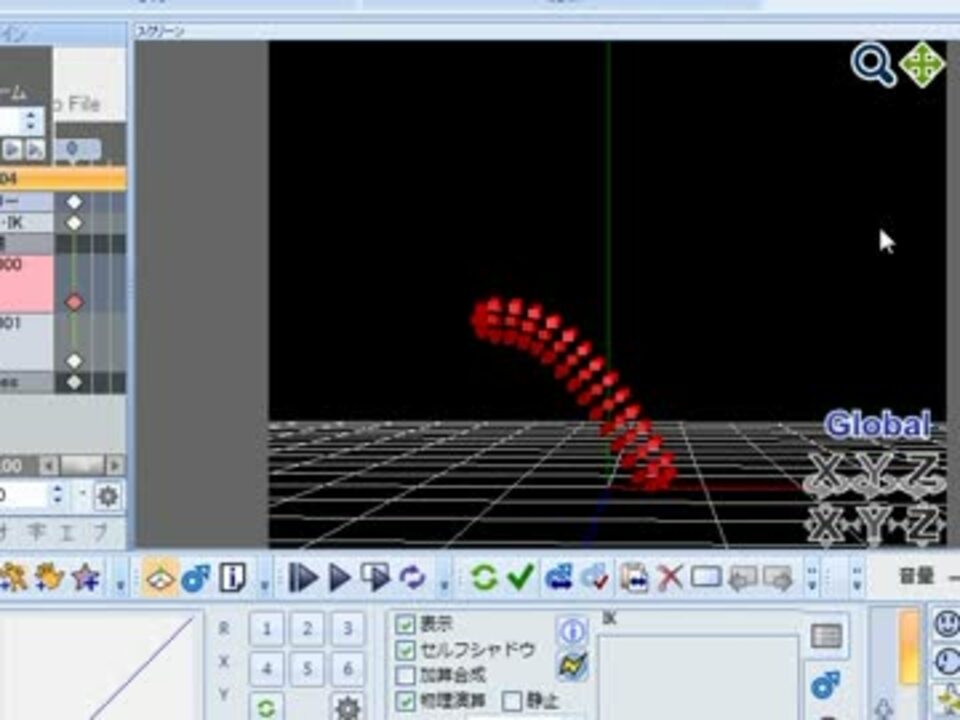Screen dimensions: 960x720
Task: Click inside the empty IK list box
Action: [x=699, y=677]
